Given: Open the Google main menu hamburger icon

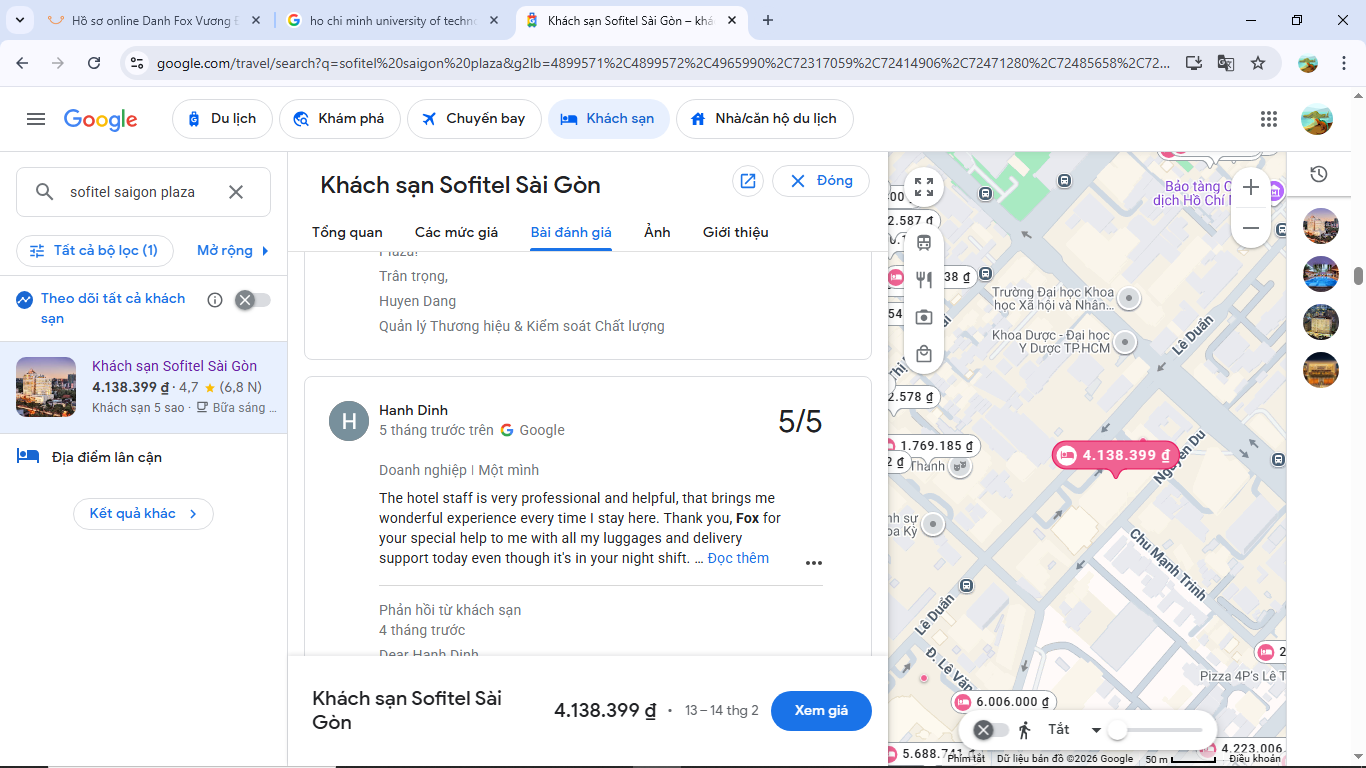Looking at the screenshot, I should tap(36, 119).
